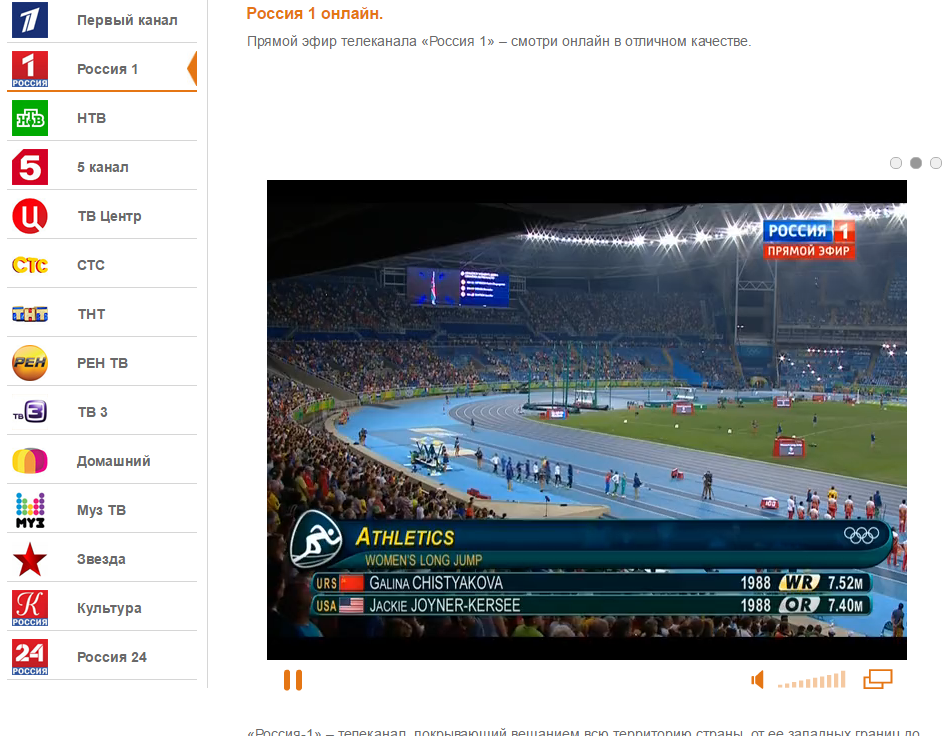This screenshot has height=736, width=949.
Task: Mute sound with the speaker icon
Action: click(757, 680)
